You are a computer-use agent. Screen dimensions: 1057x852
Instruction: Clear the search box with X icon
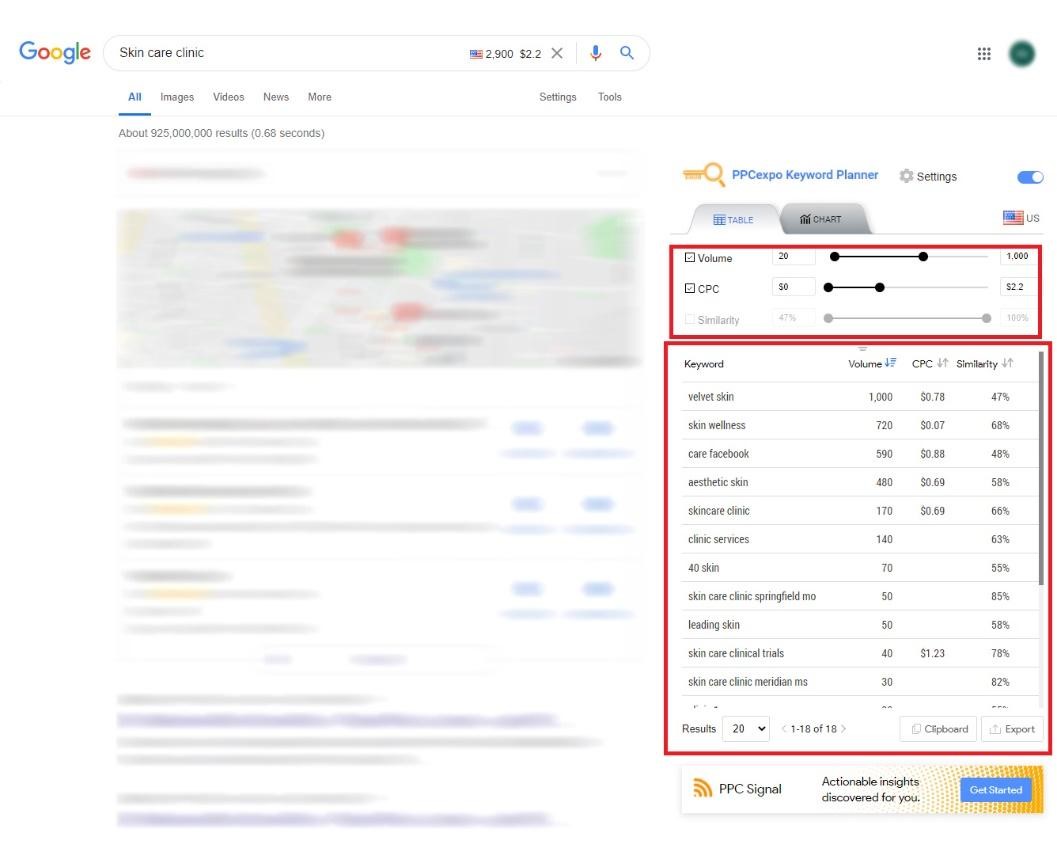click(557, 53)
